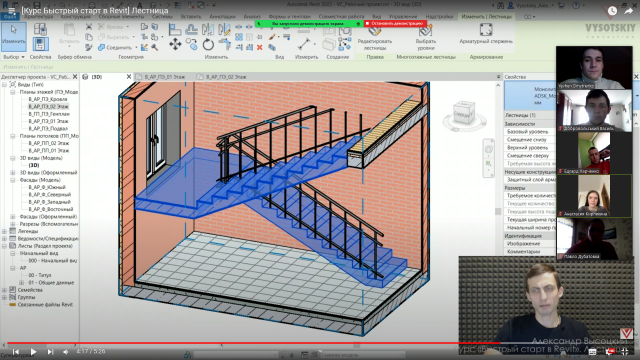Toggle fullscreen mode of the video
The height and width of the screenshot is (360, 640).
click(x=624, y=351)
